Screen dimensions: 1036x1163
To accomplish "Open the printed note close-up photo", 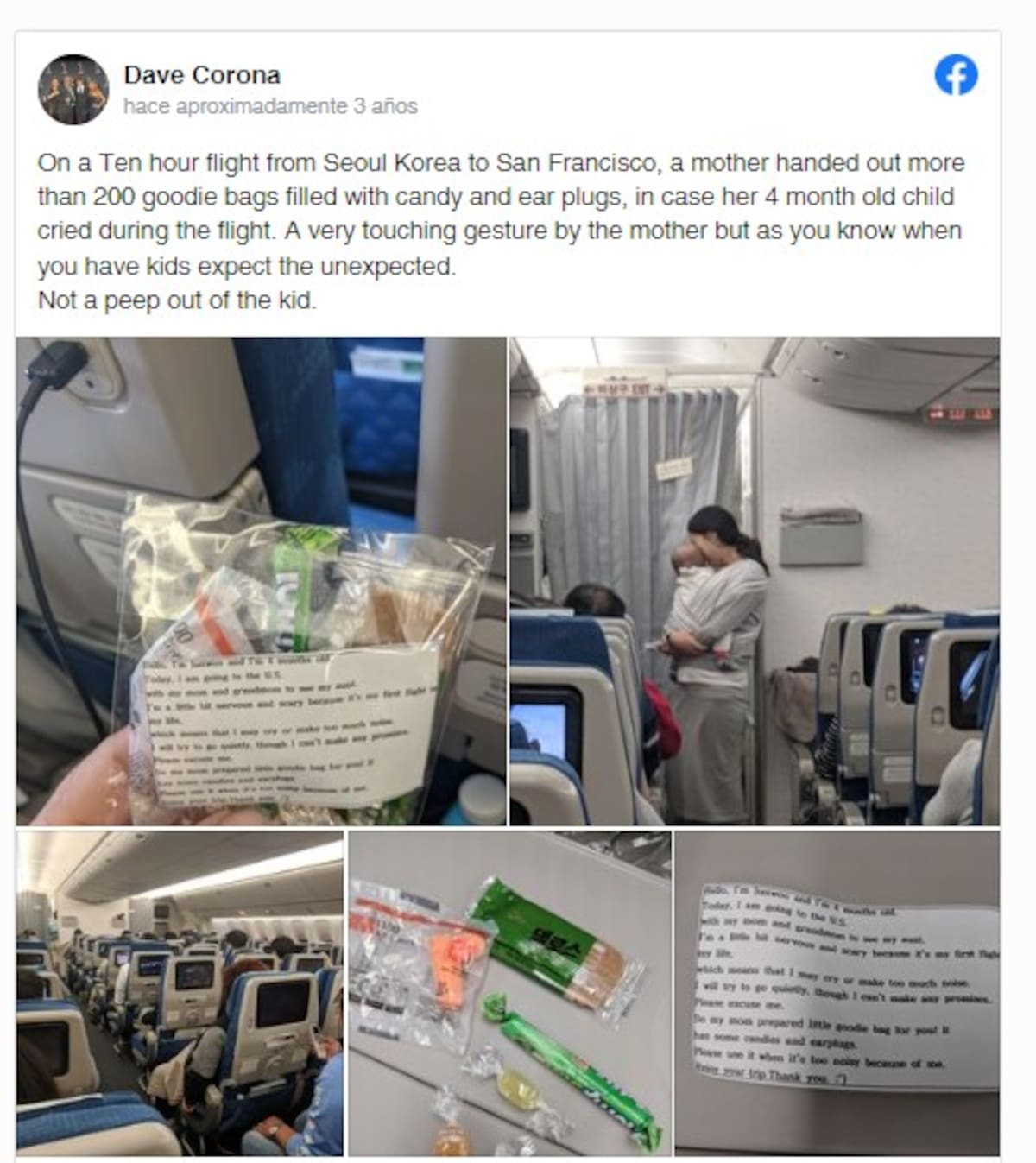I will coord(837,993).
